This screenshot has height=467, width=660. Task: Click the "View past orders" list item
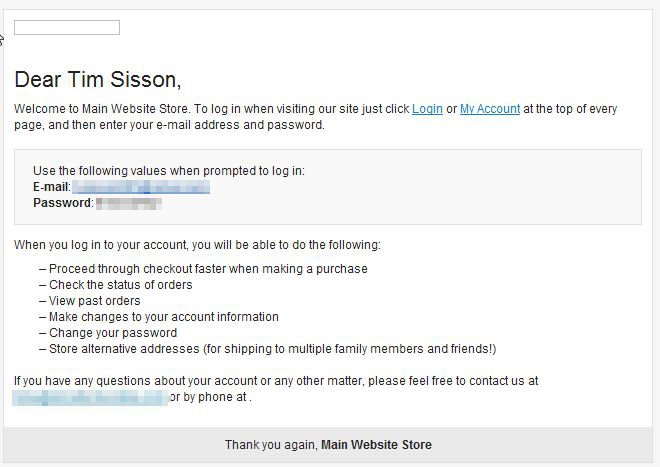94,301
